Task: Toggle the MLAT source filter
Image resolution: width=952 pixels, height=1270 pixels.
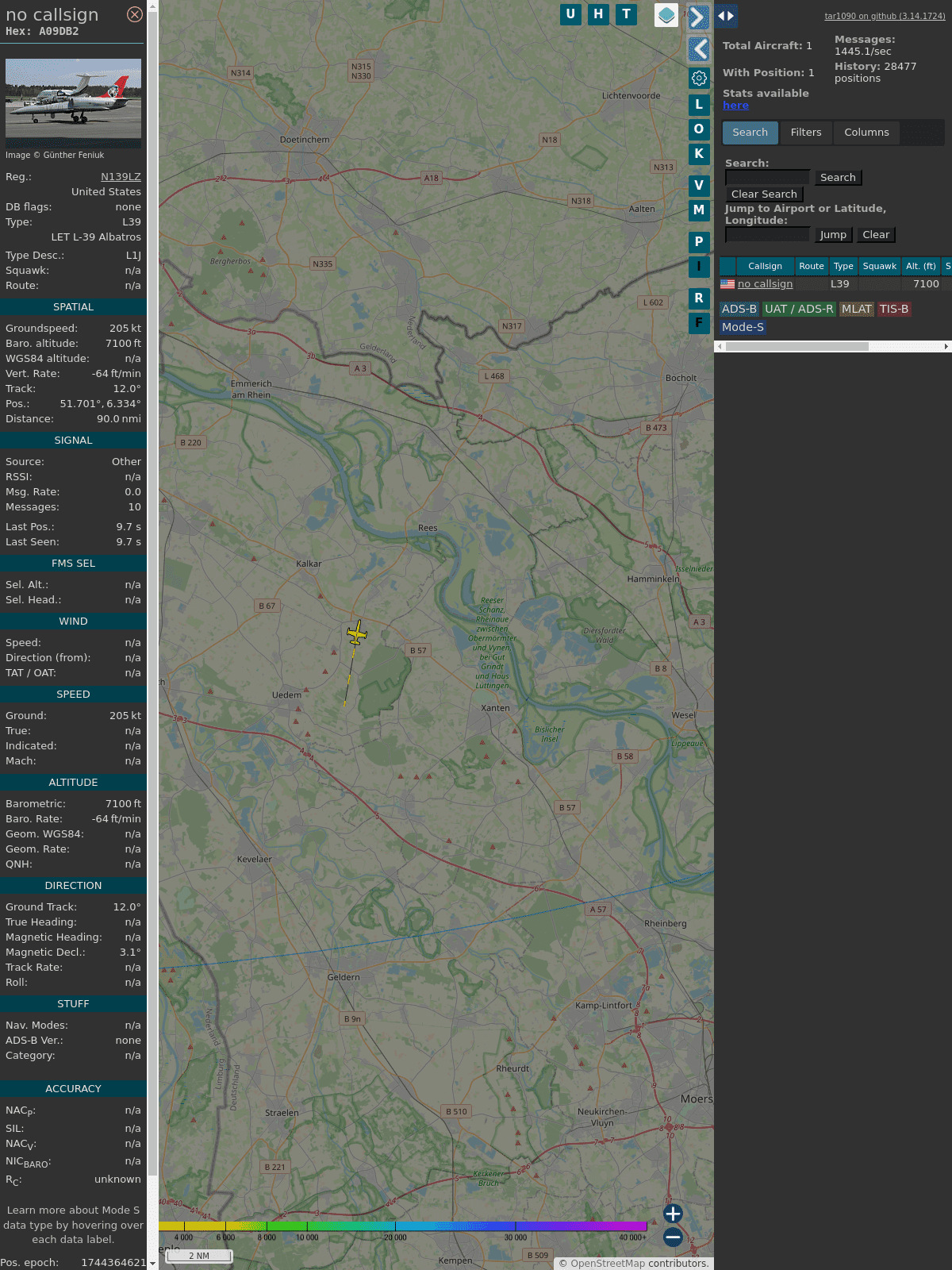Action: point(857,310)
